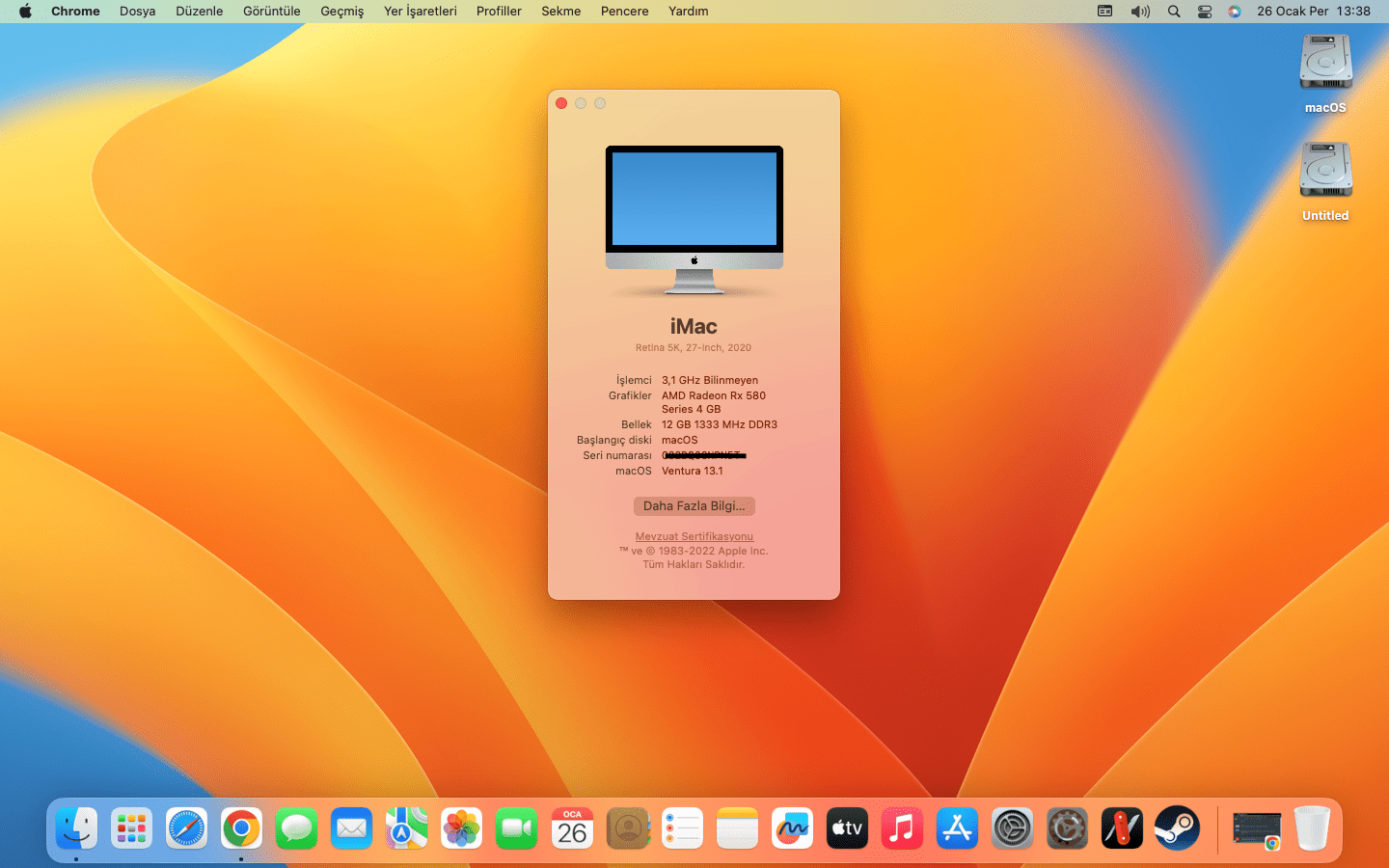The image size is (1389, 868).
Task: Click the volume icon in menu bar
Action: pos(1140,12)
